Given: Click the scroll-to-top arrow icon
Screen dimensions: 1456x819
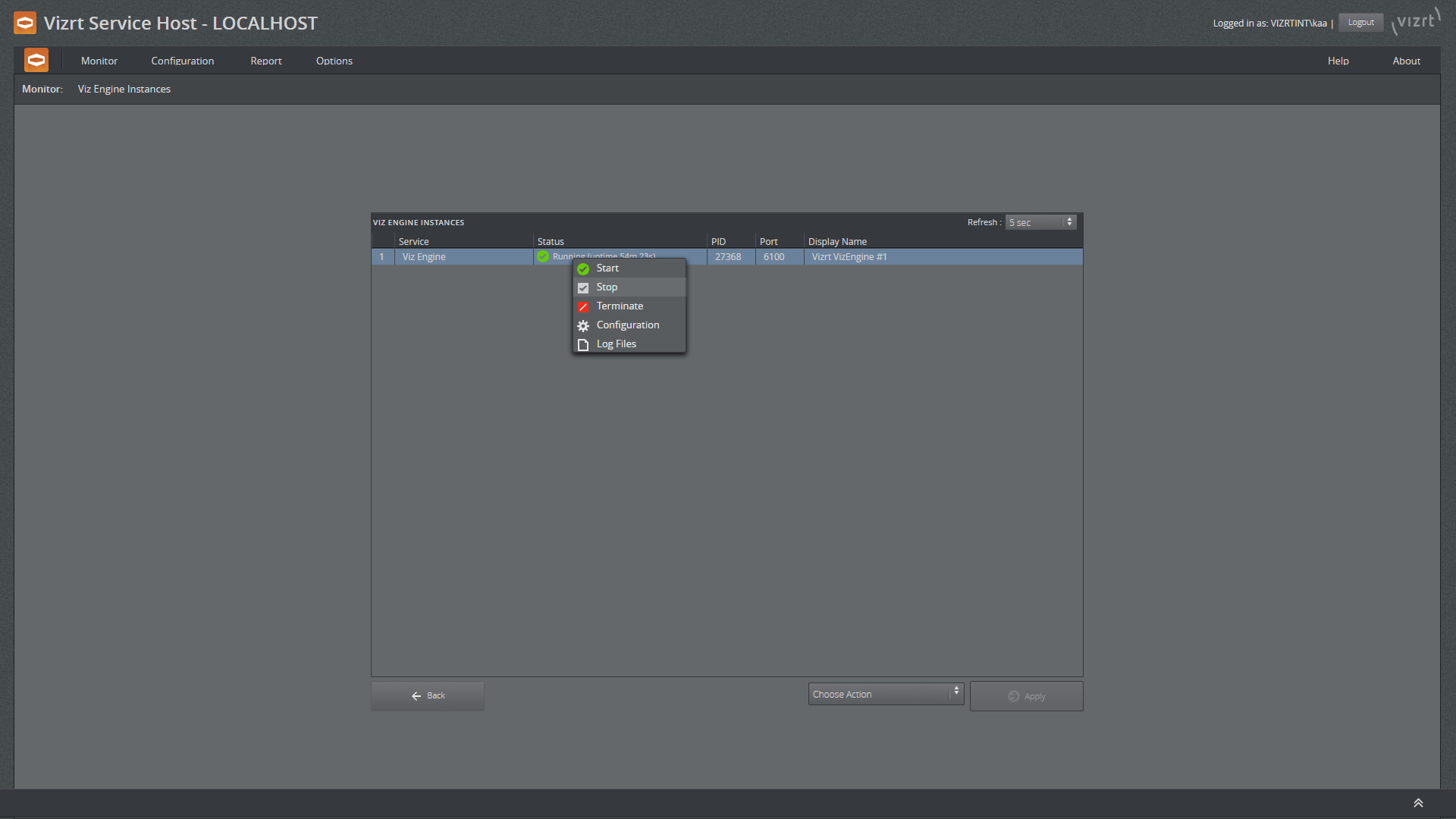Looking at the screenshot, I should click(x=1419, y=802).
